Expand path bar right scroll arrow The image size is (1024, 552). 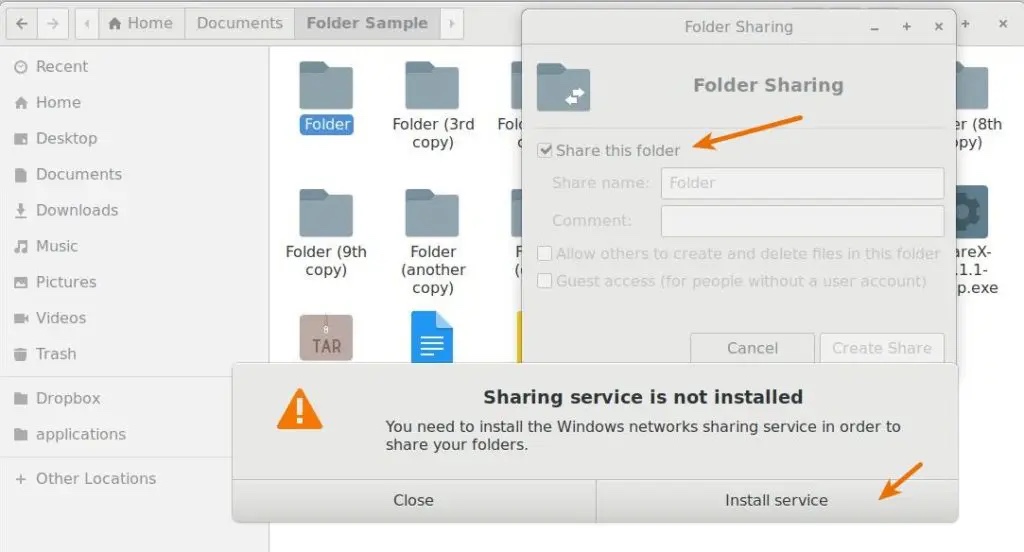(x=452, y=23)
